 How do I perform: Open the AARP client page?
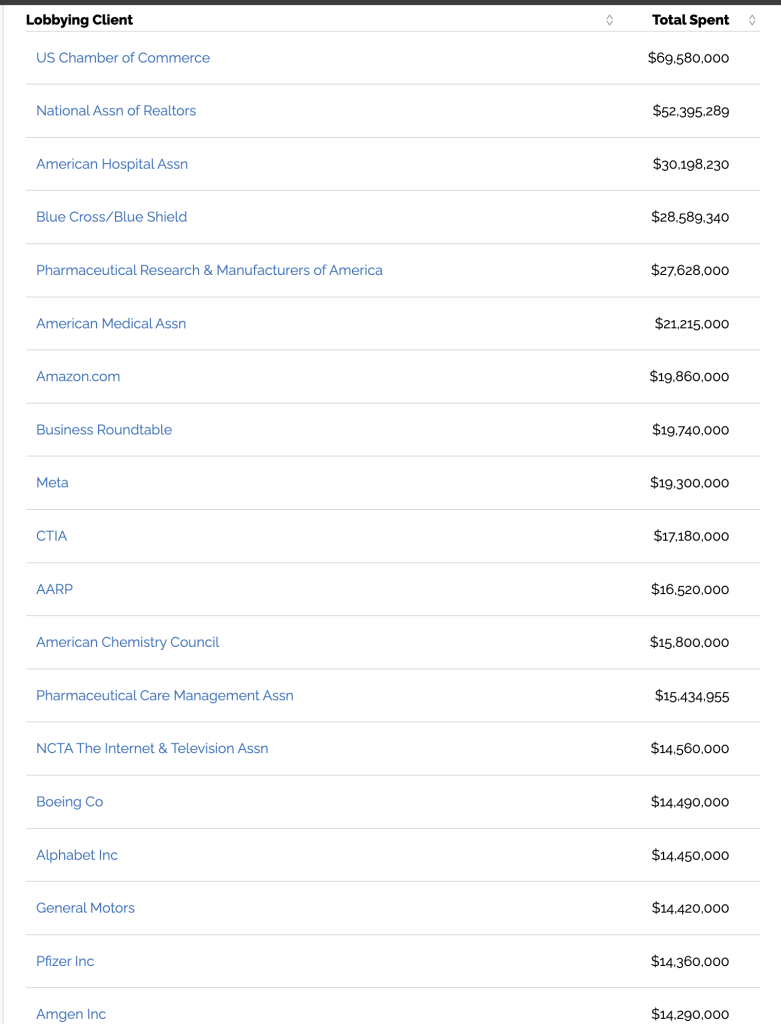[54, 589]
